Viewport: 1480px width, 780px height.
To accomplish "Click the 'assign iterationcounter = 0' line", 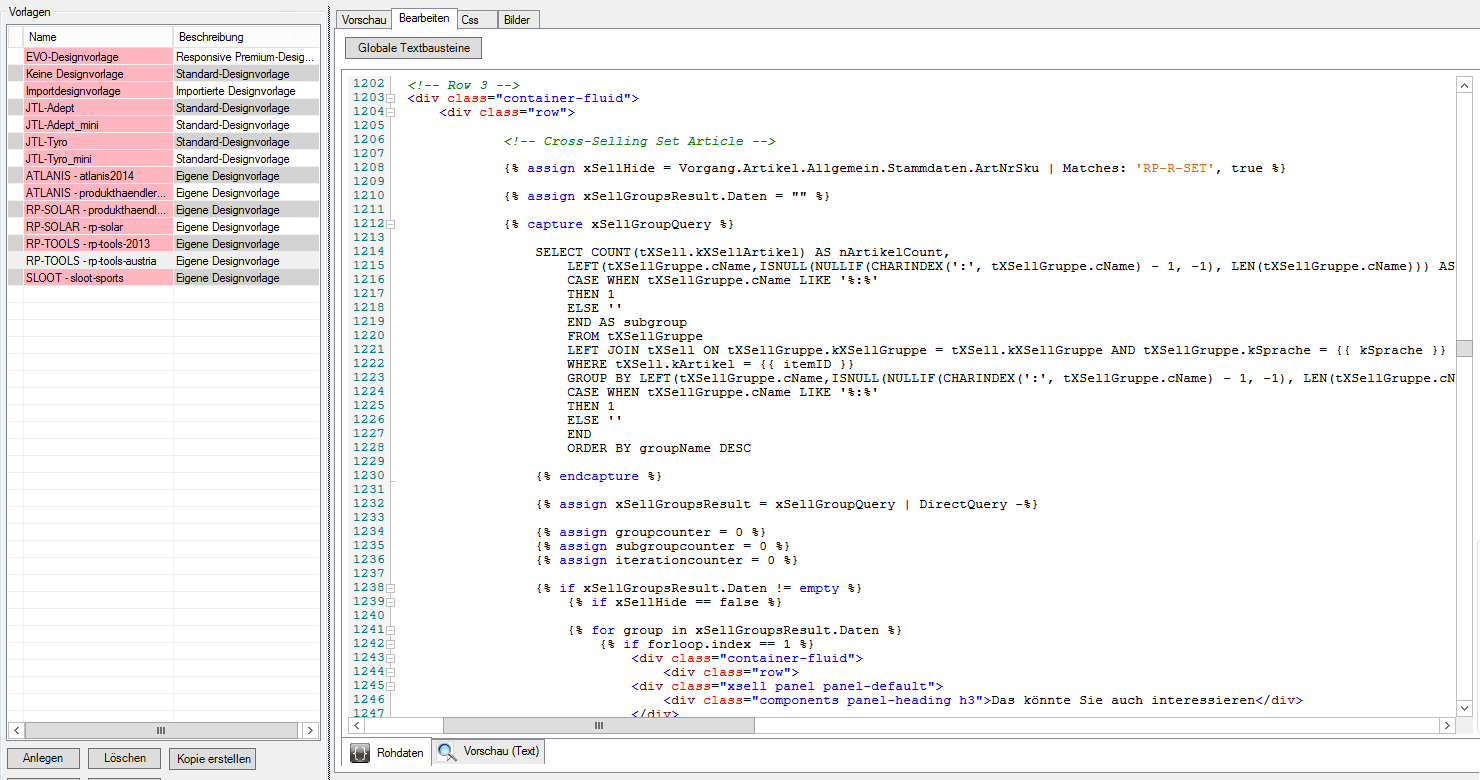I will pos(667,560).
